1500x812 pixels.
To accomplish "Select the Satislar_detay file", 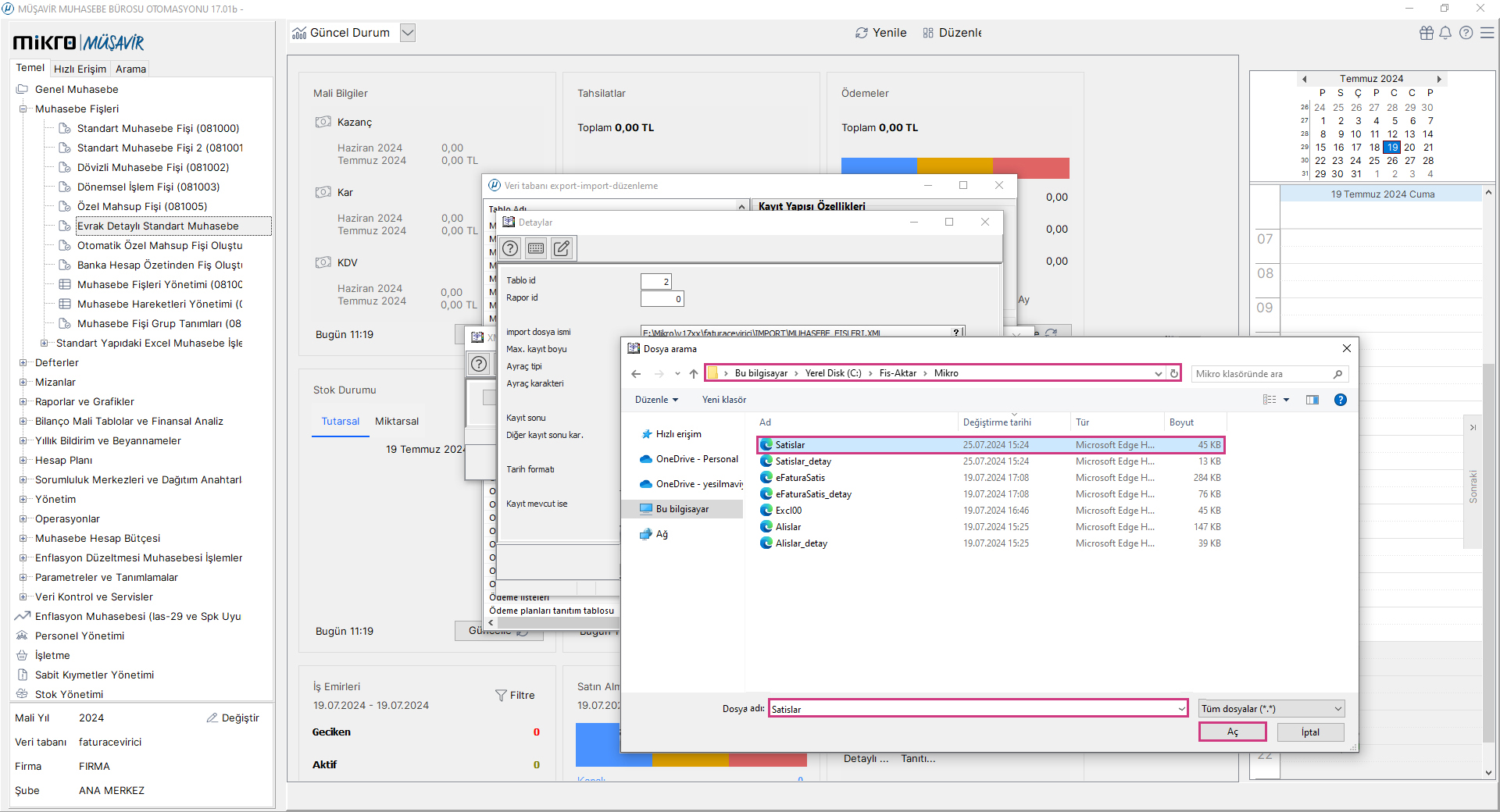I will 803,461.
